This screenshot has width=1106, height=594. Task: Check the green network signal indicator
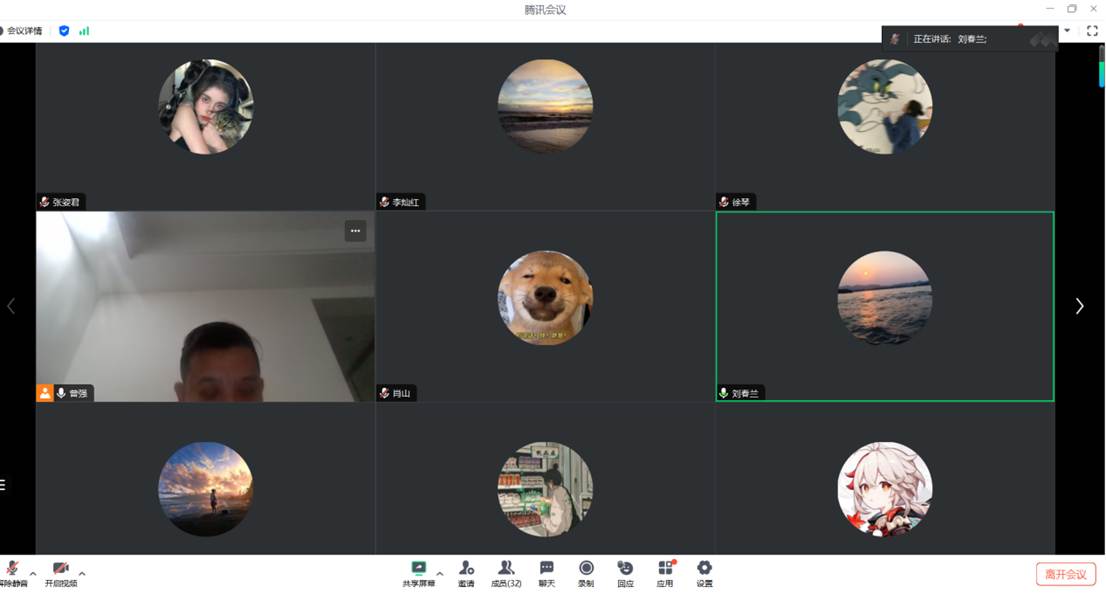coord(84,31)
